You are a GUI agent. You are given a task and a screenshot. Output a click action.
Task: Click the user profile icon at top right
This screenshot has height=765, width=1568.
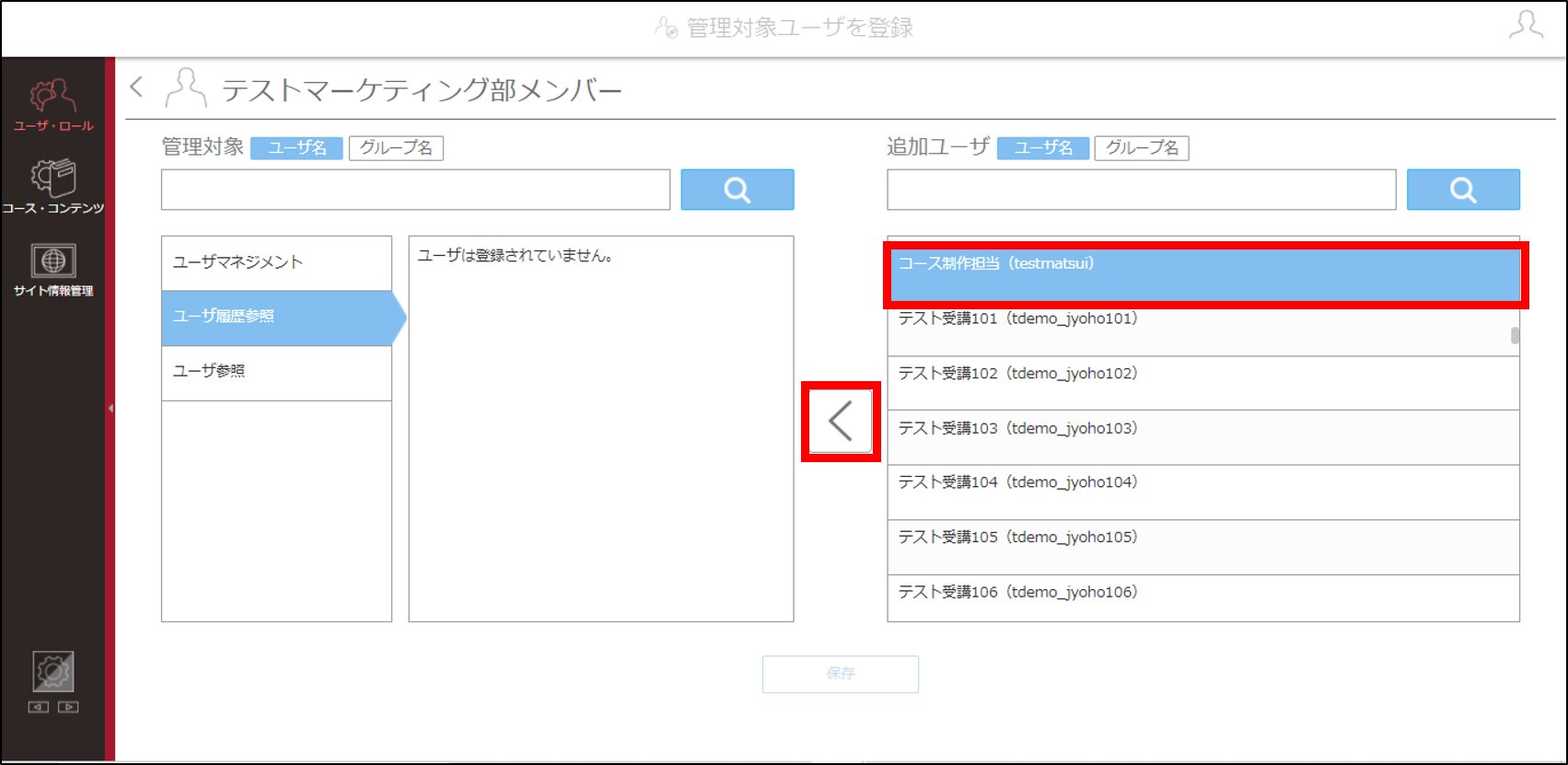1526,26
